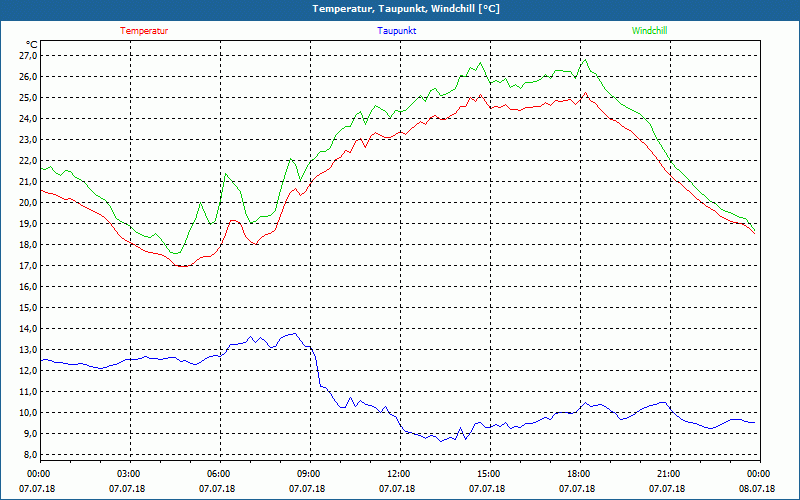800x500 pixels.
Task: Click the 17,0 y-axis value
Action: 29,265
